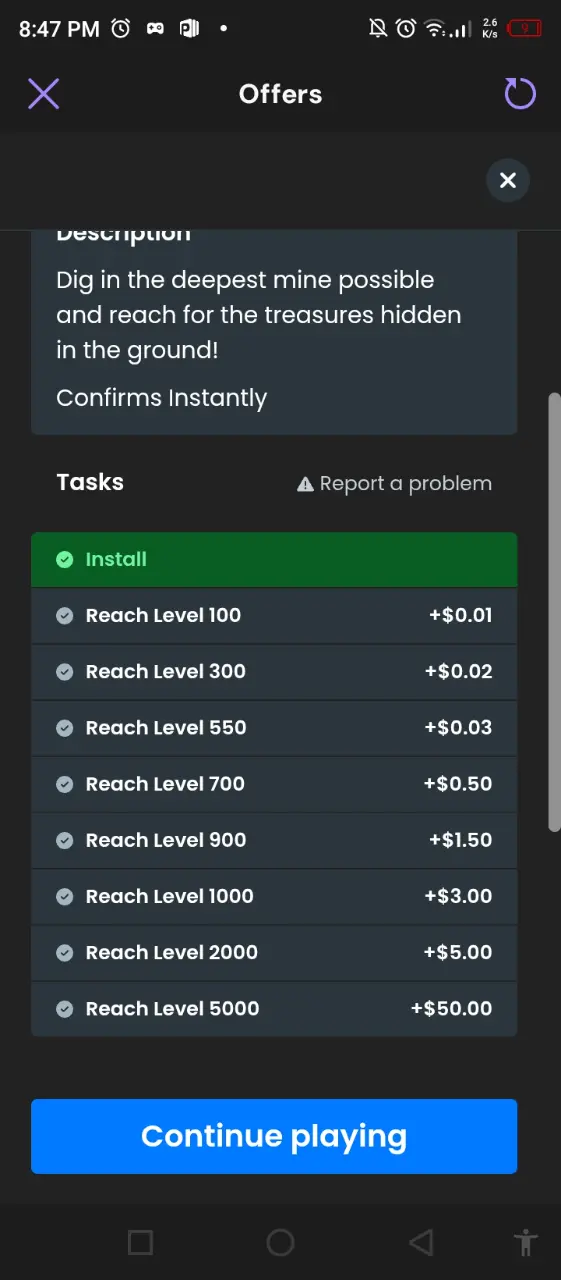Tap the +$1.50 reward amount
The image size is (561, 1280).
tap(460, 840)
